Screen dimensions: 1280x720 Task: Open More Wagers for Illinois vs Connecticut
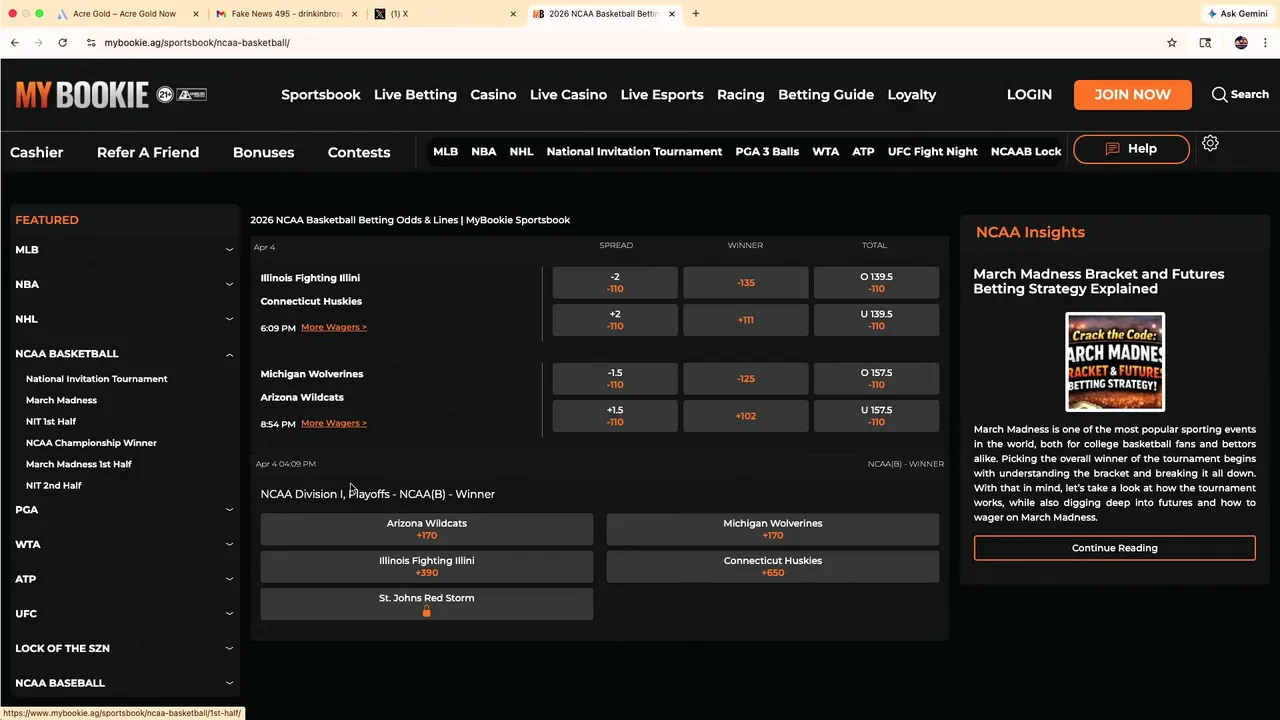coord(334,327)
